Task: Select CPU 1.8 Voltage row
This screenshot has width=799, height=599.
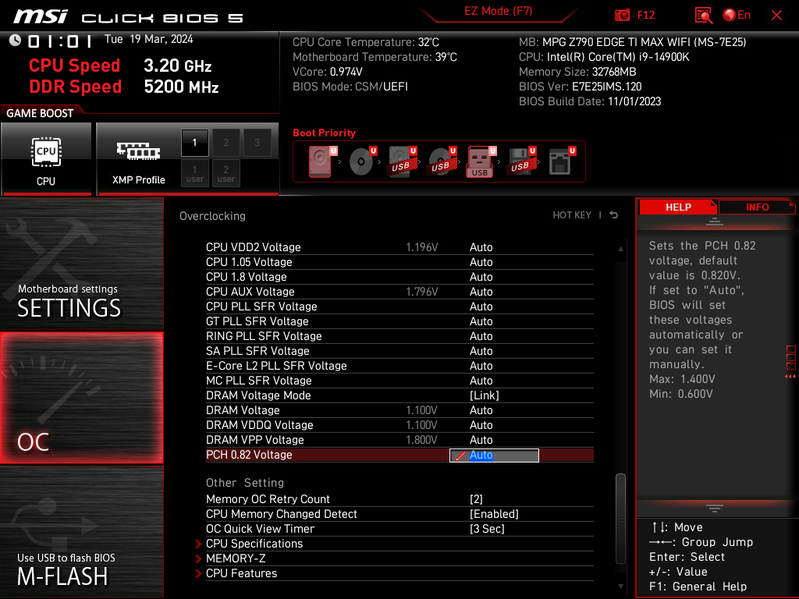Action: click(x=400, y=277)
